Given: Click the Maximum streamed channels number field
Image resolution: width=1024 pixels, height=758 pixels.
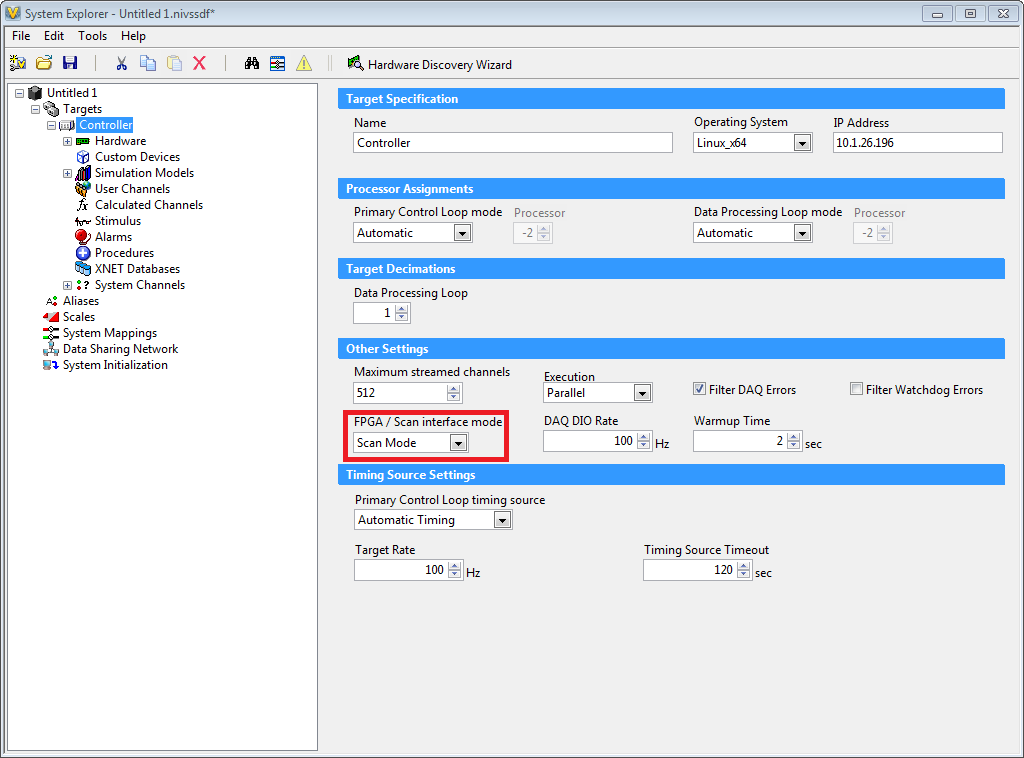Looking at the screenshot, I should [x=400, y=393].
